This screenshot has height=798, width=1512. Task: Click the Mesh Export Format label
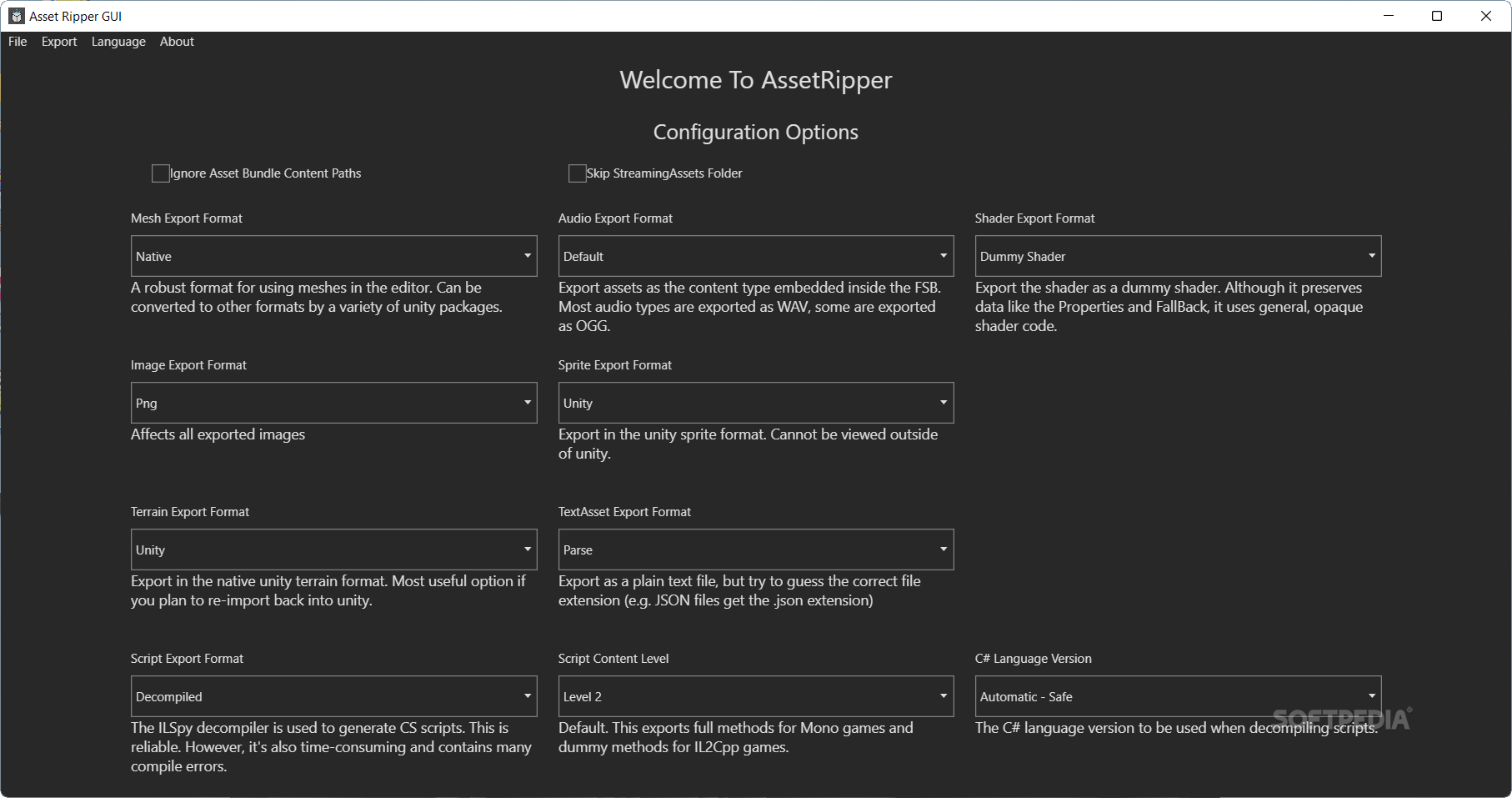coord(187,218)
